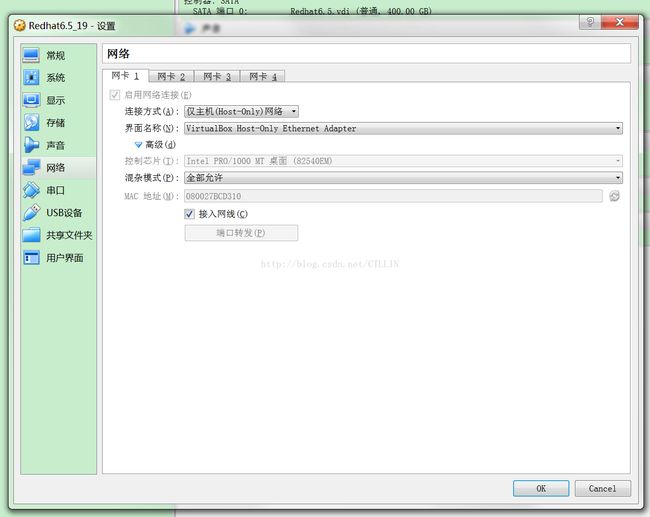Switch to the 网卡 2 tab
Viewport: 650px width, 517px height.
tap(171, 76)
